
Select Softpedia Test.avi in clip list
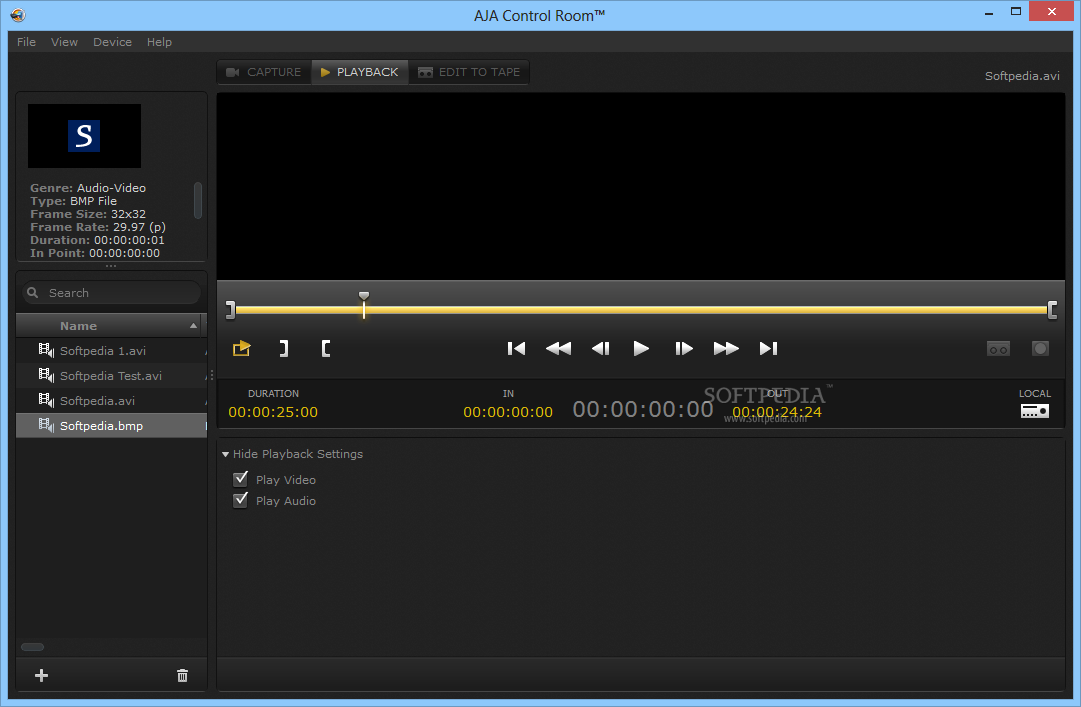pos(111,376)
